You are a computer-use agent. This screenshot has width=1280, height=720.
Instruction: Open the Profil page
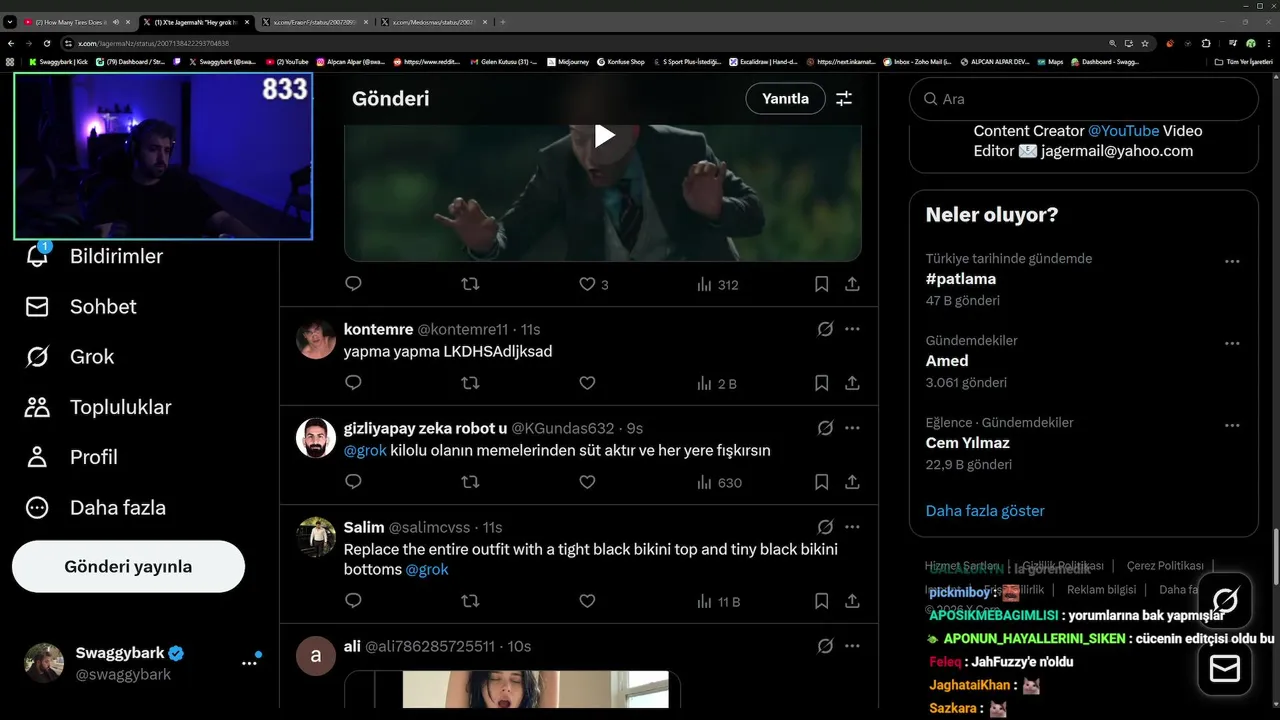71,457
